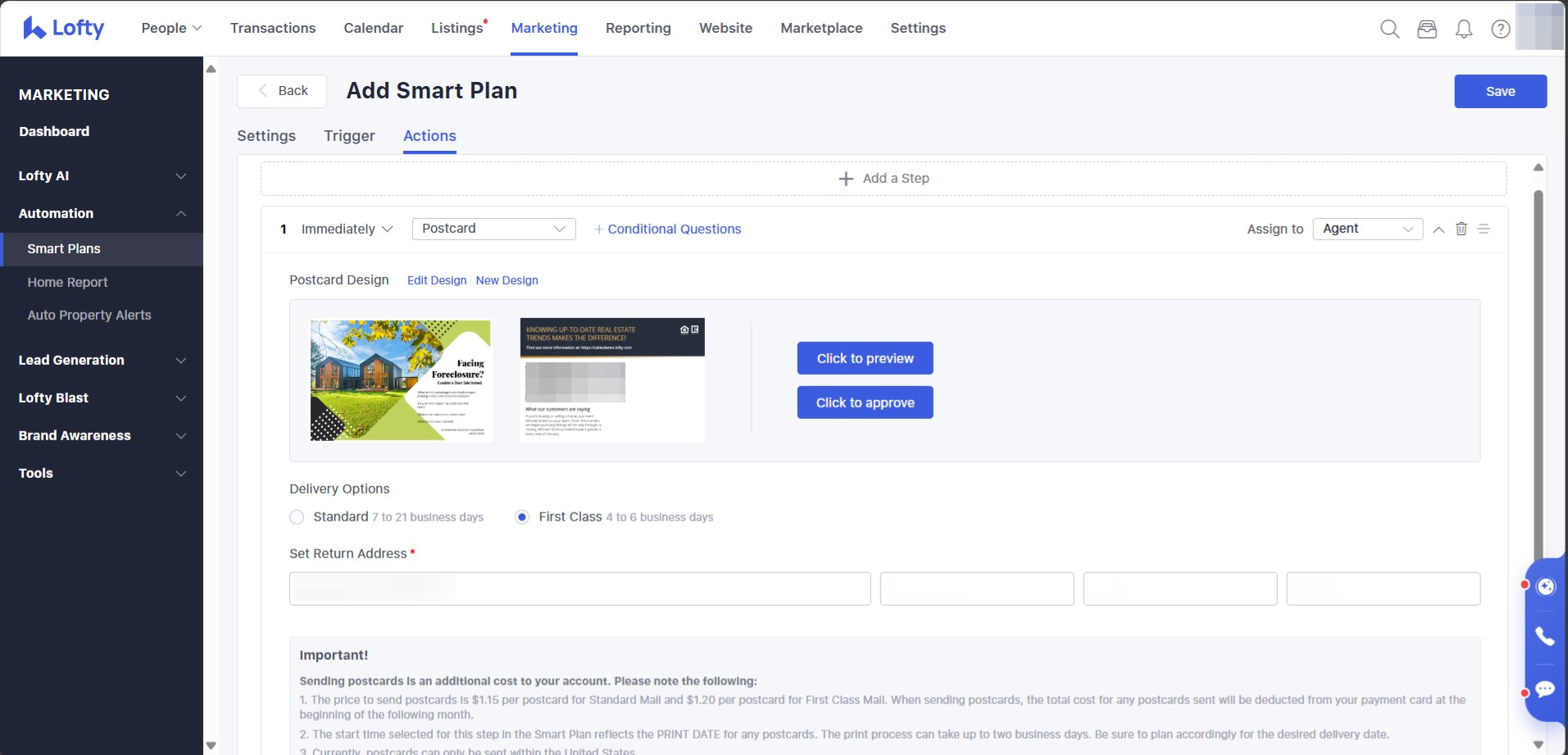Delete step 1 with trash icon
This screenshot has width=1568, height=755.
click(1461, 229)
